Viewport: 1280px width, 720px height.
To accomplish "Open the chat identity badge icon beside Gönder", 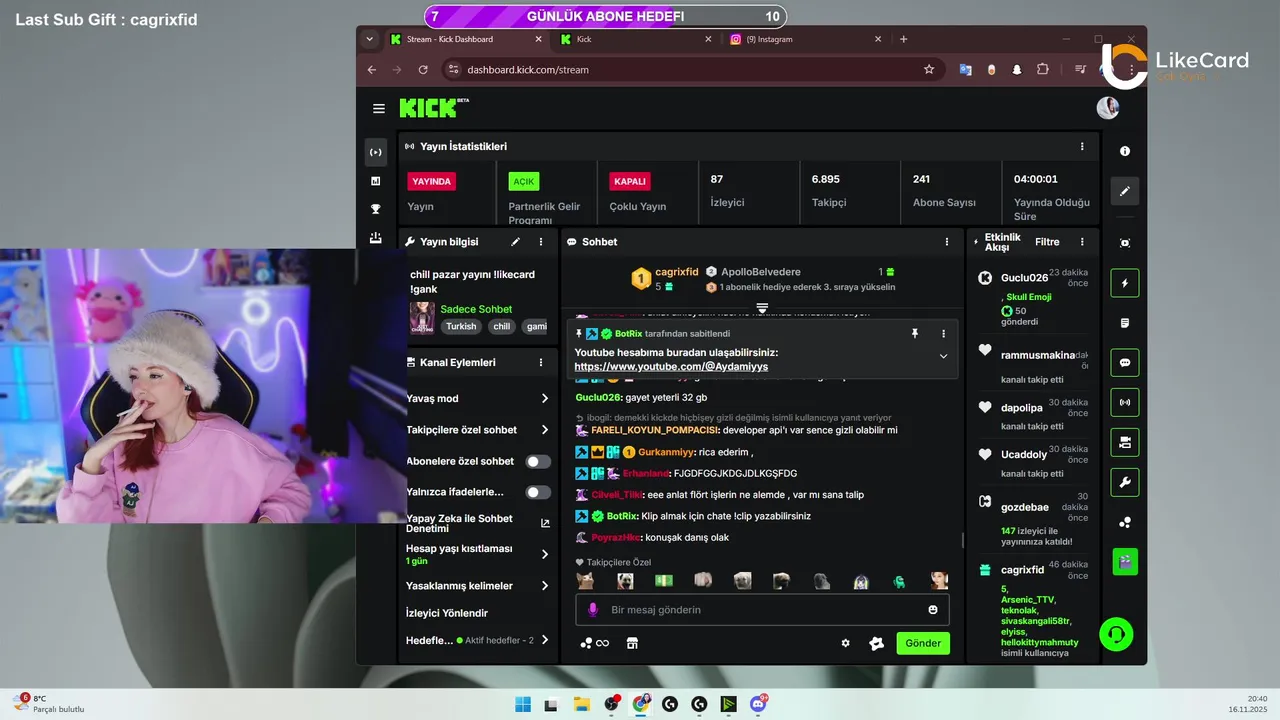I will click(877, 643).
